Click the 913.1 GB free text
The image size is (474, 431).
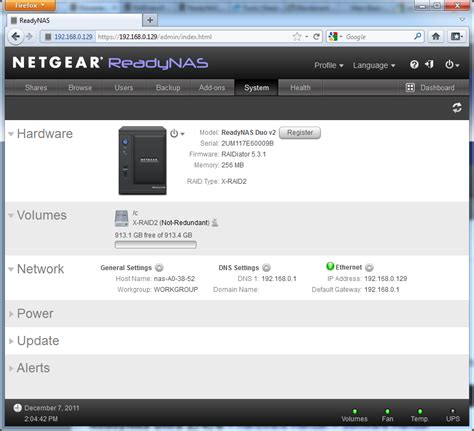tap(153, 235)
